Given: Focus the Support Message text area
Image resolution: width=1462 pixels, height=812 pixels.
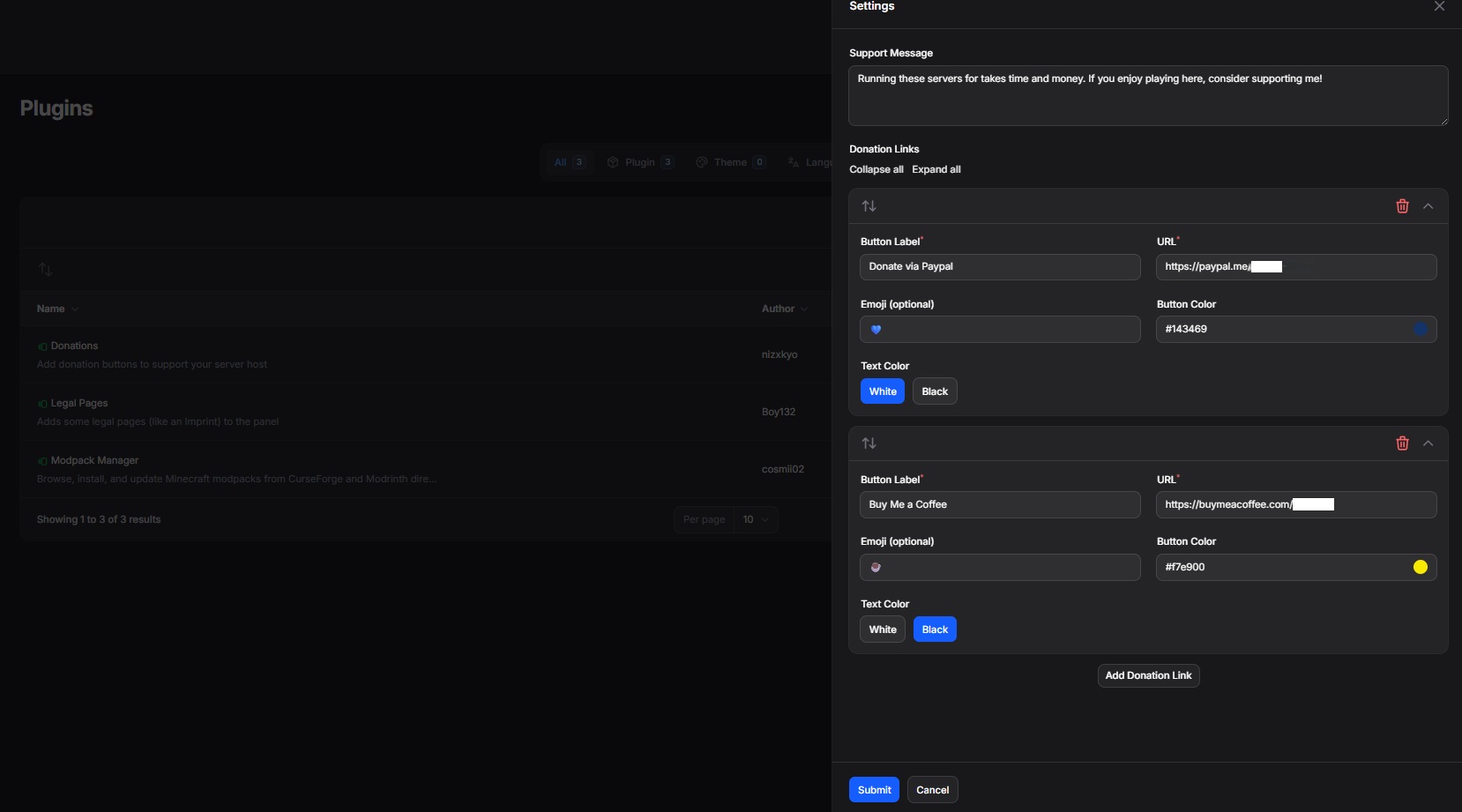Looking at the screenshot, I should click(x=1148, y=95).
